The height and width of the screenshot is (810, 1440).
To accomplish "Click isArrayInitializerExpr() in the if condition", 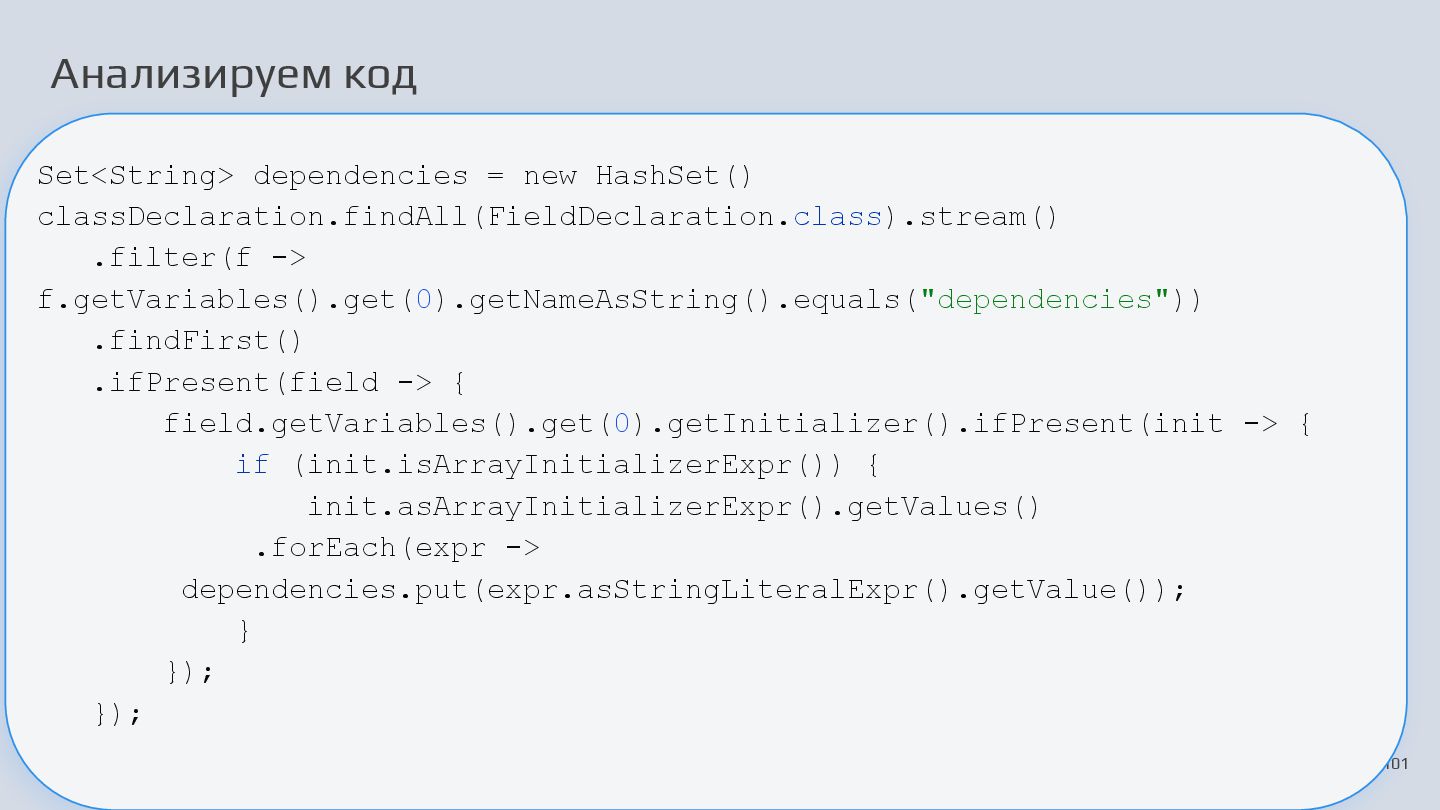I will click(x=582, y=465).
